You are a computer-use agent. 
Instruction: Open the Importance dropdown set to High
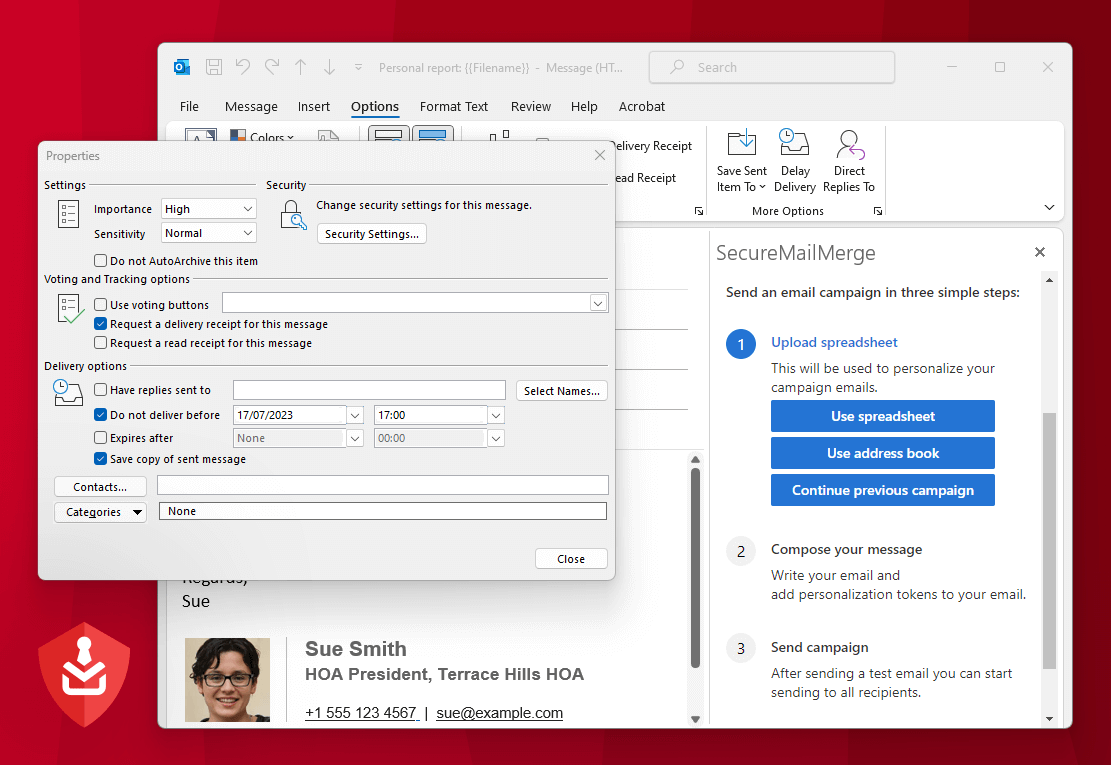coord(209,209)
